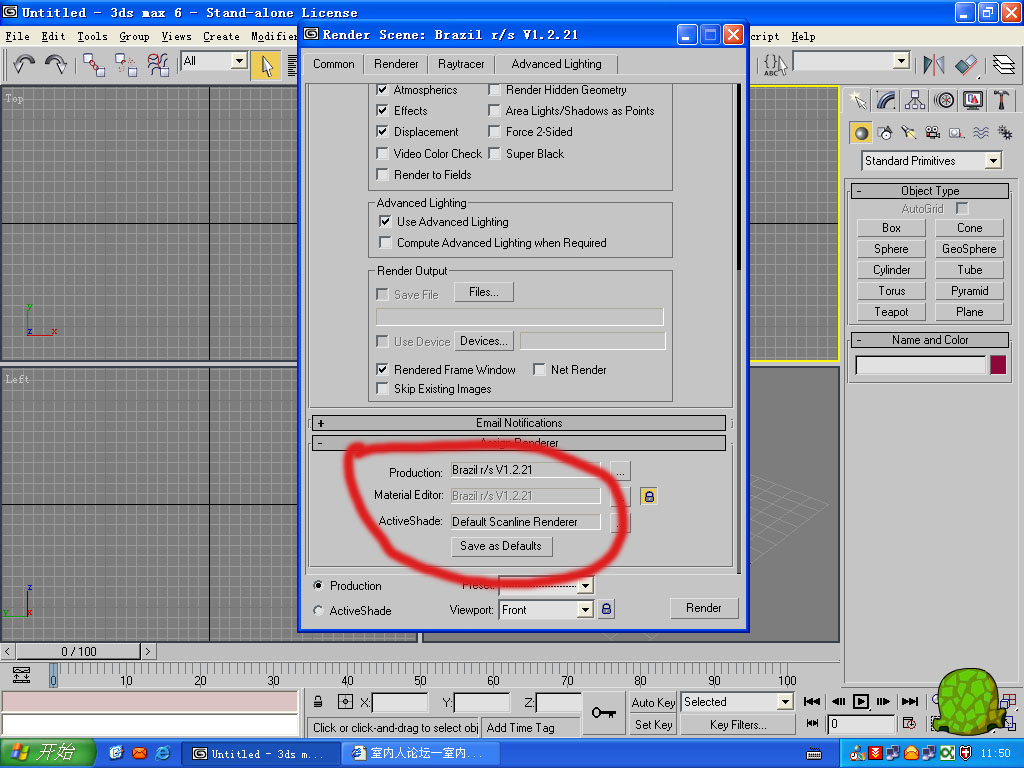Image resolution: width=1024 pixels, height=768 pixels.
Task: Enable Render to Fields
Action: 383,174
